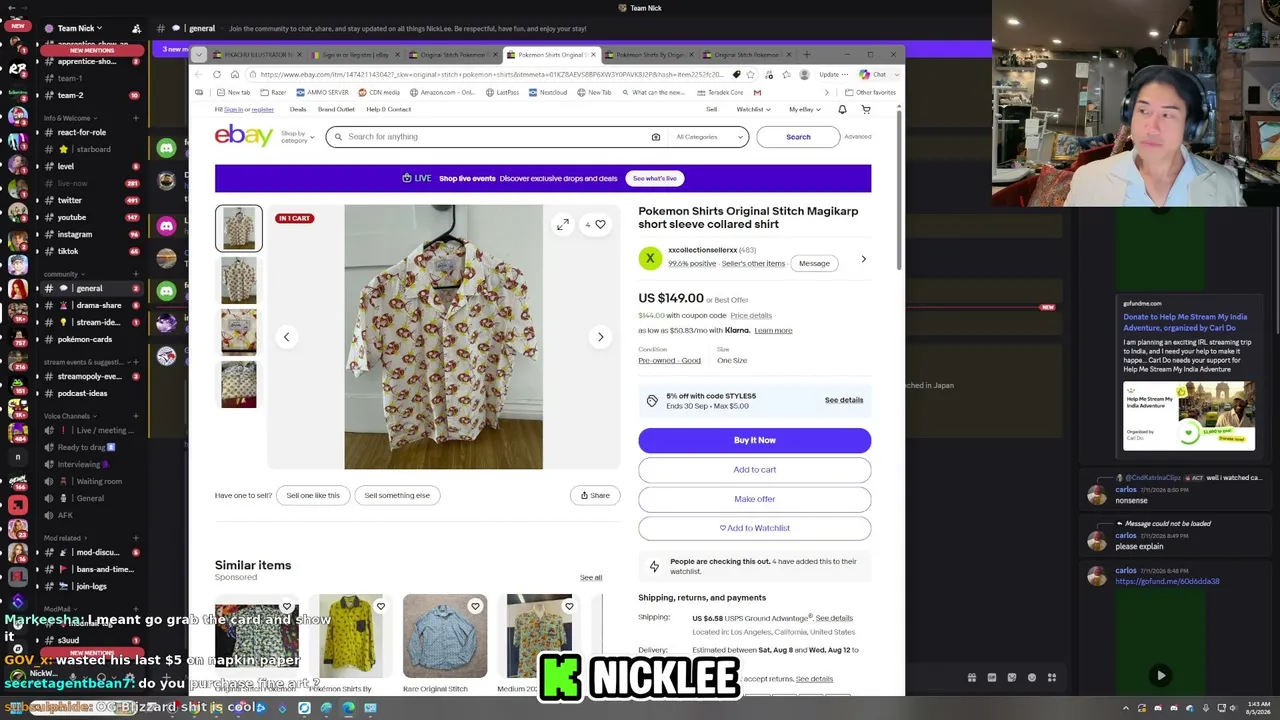Message the seller
This screenshot has width=1280, height=720.
pos(814,263)
